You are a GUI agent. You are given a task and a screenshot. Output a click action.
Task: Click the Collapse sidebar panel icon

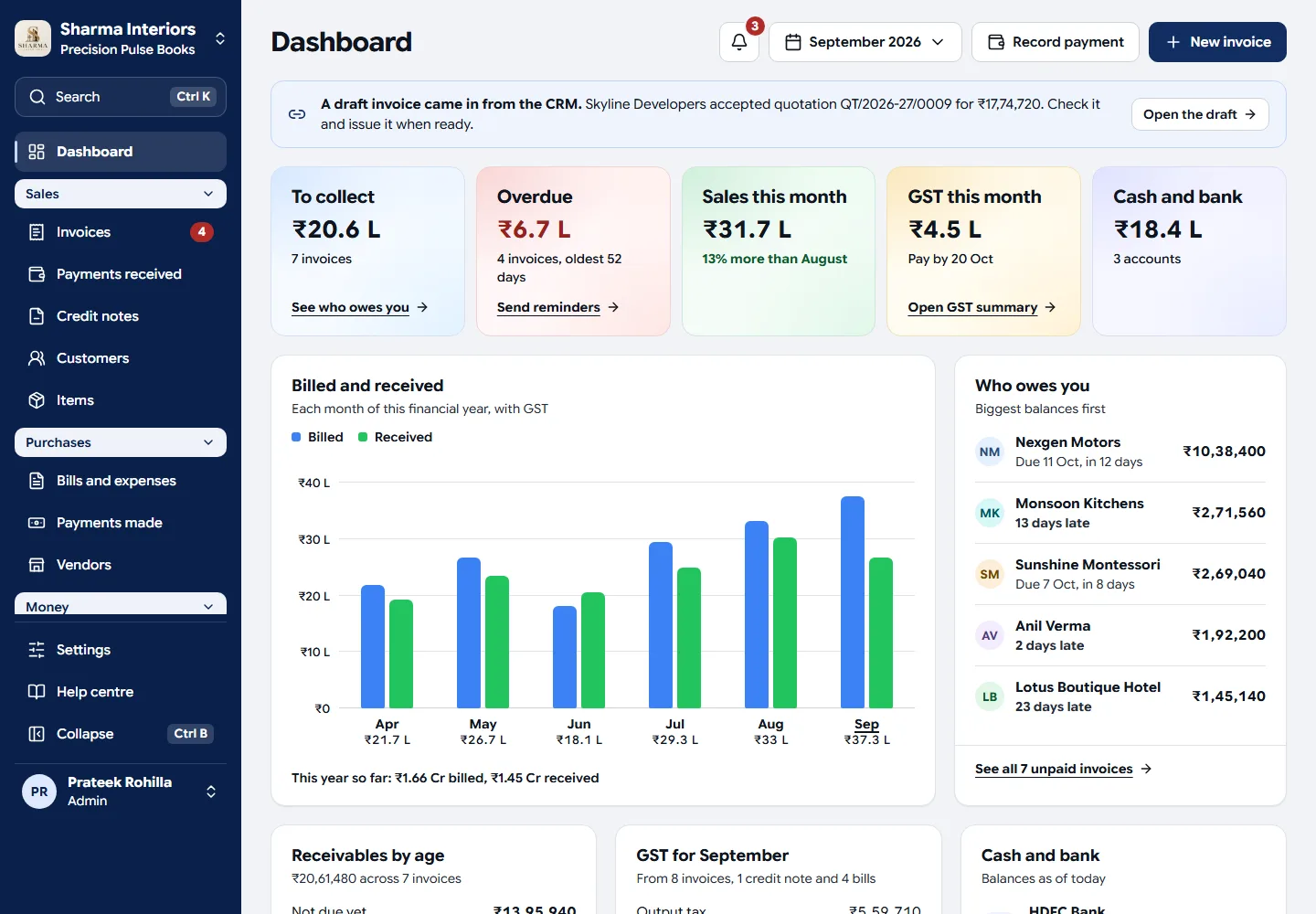tap(37, 734)
